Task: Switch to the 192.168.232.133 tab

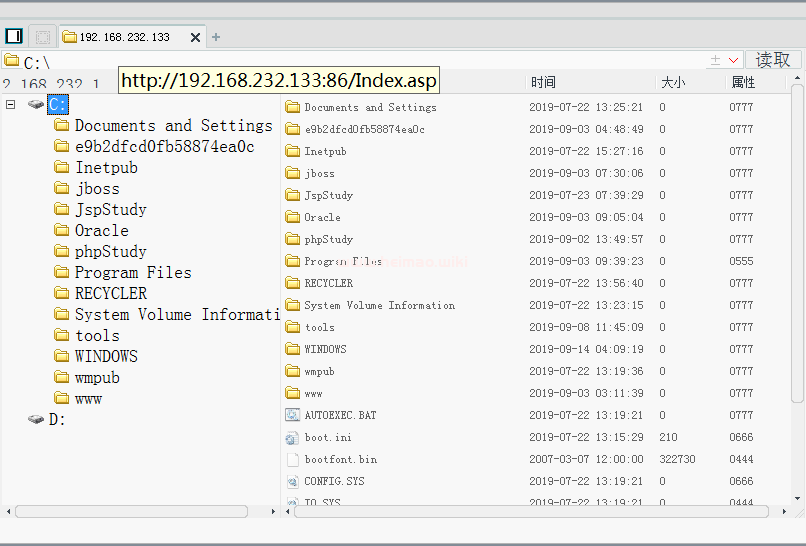Action: tap(124, 37)
